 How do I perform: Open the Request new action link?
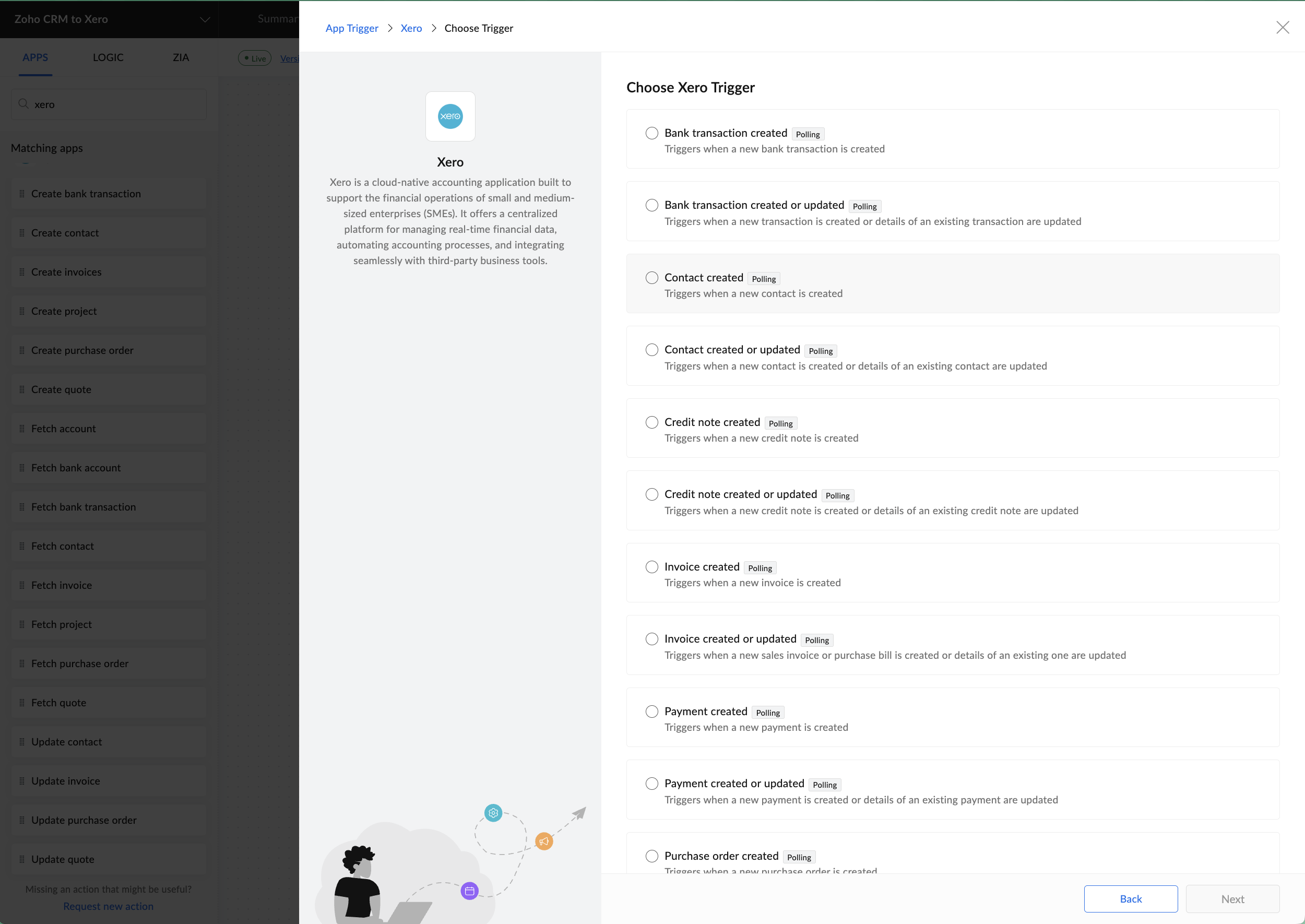tap(108, 906)
